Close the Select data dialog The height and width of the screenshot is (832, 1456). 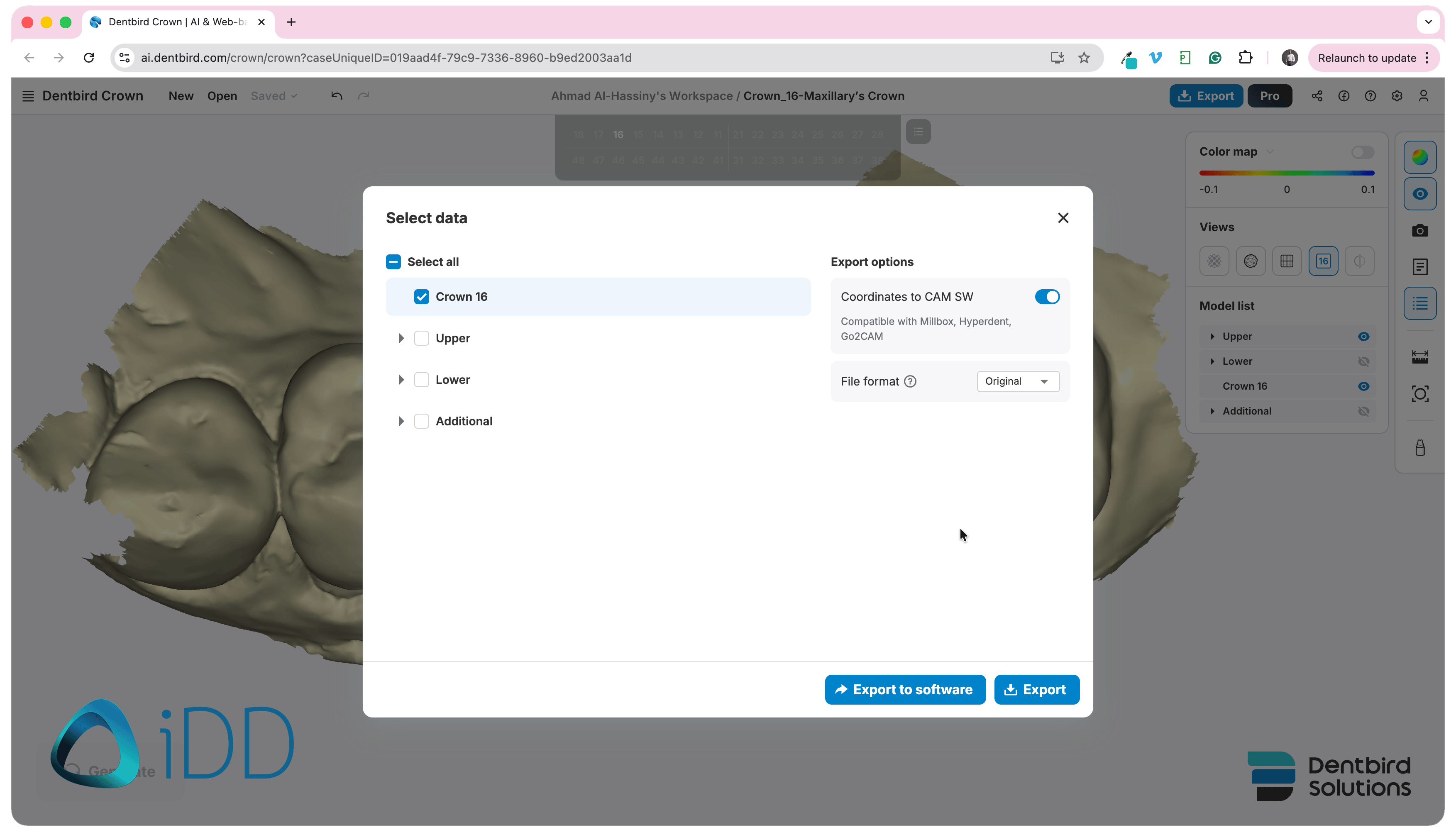[x=1063, y=218]
